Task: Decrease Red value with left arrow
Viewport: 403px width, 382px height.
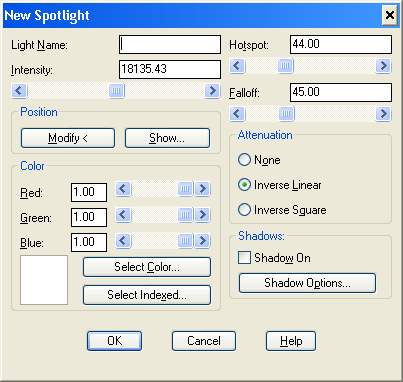Action: coord(123,189)
